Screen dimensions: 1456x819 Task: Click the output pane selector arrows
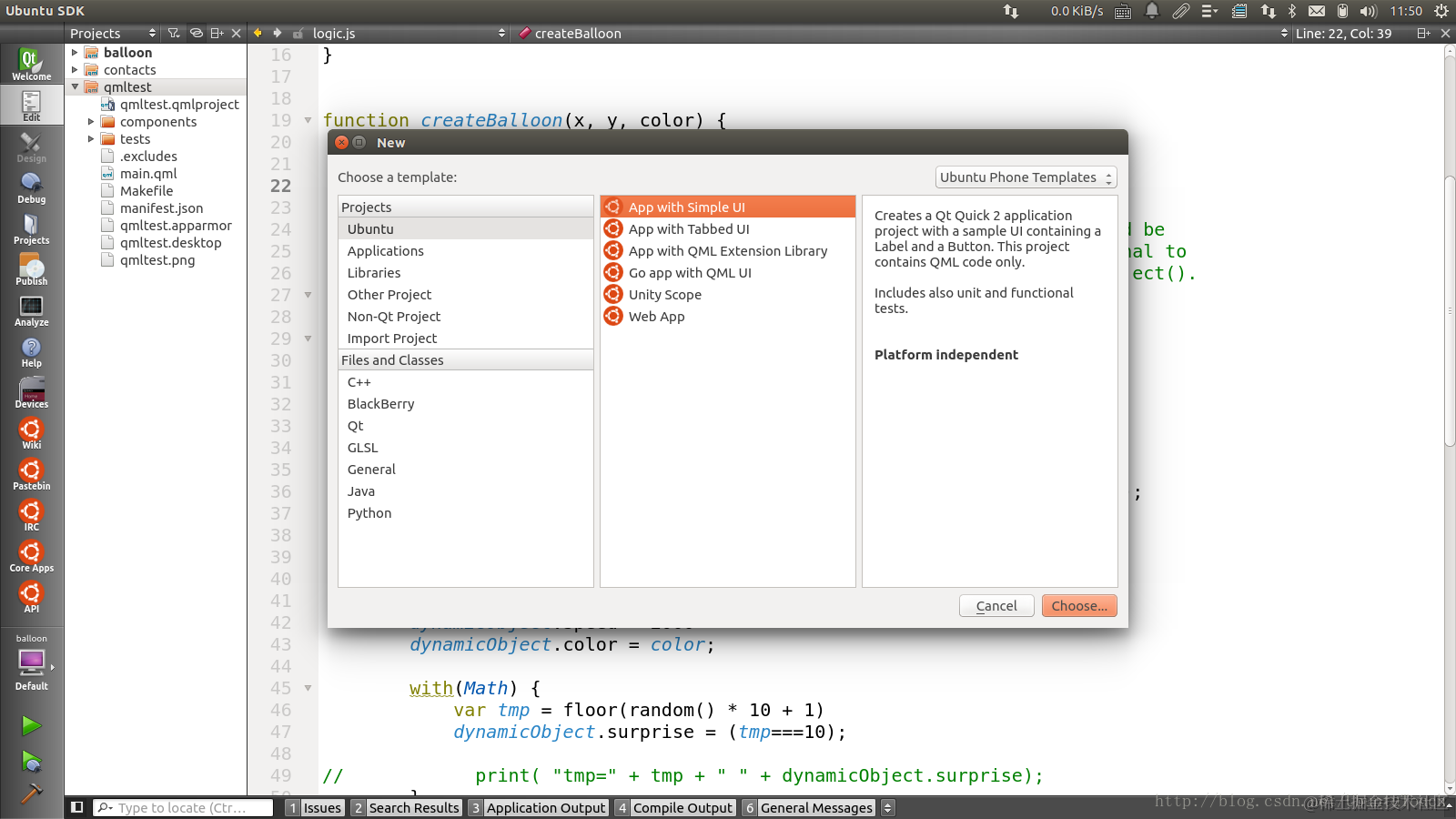coord(888,807)
